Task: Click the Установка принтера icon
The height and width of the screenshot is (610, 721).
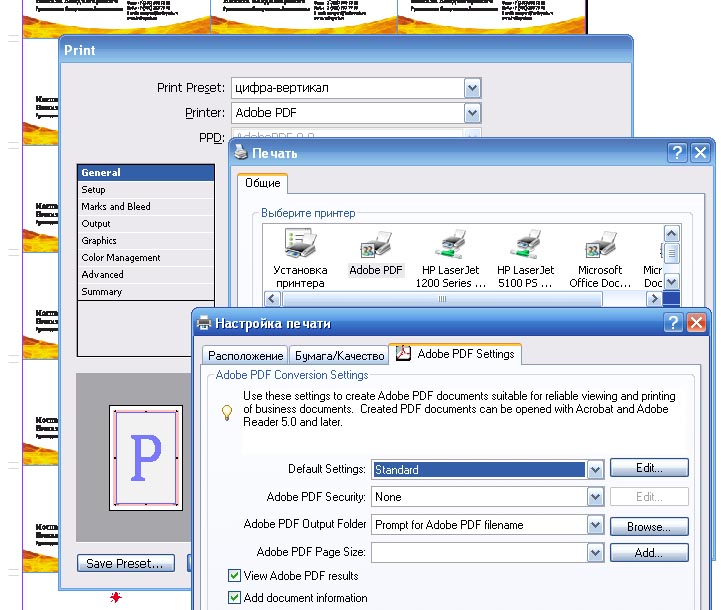Action: (300, 259)
